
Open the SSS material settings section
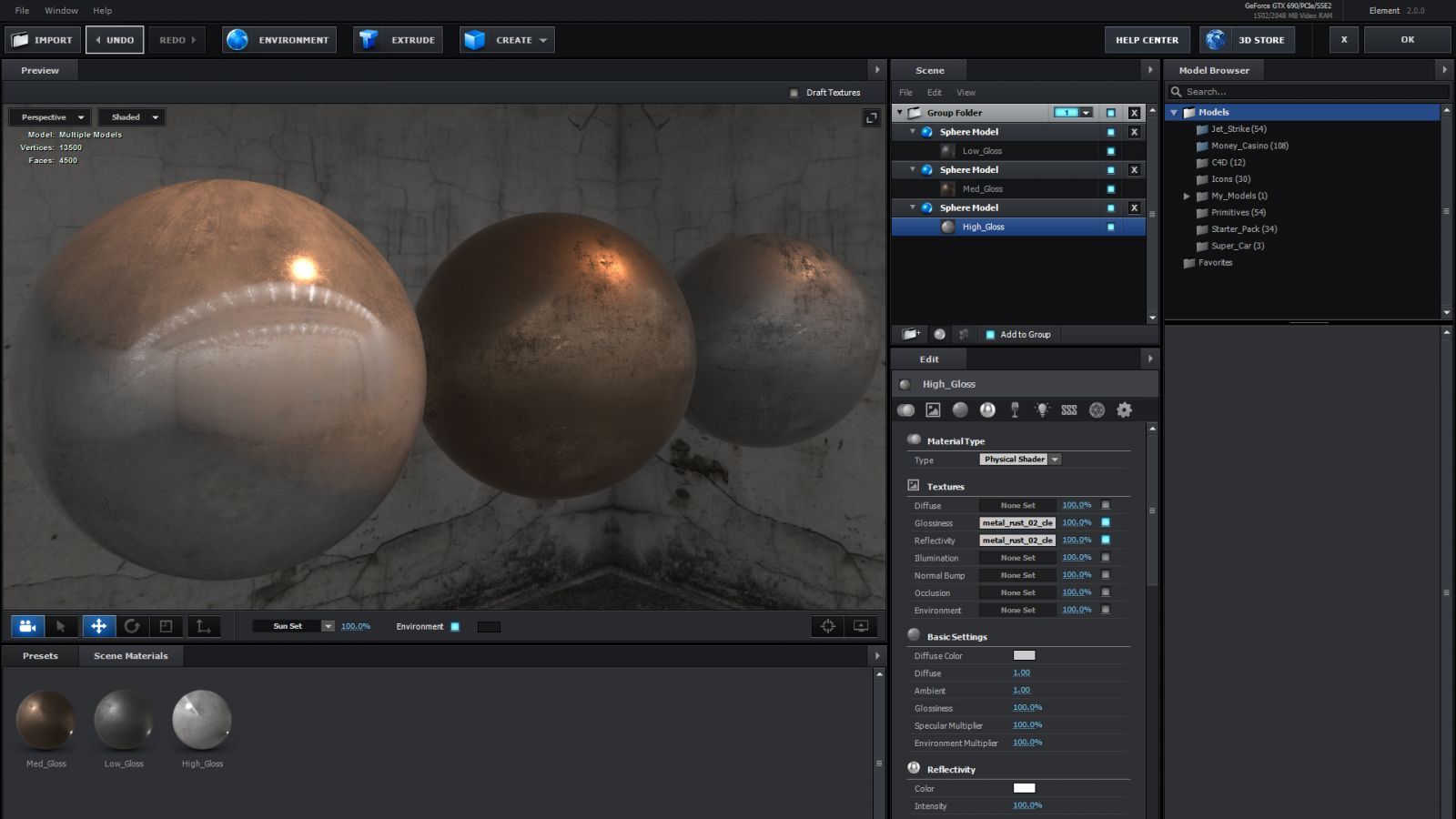[x=1069, y=410]
